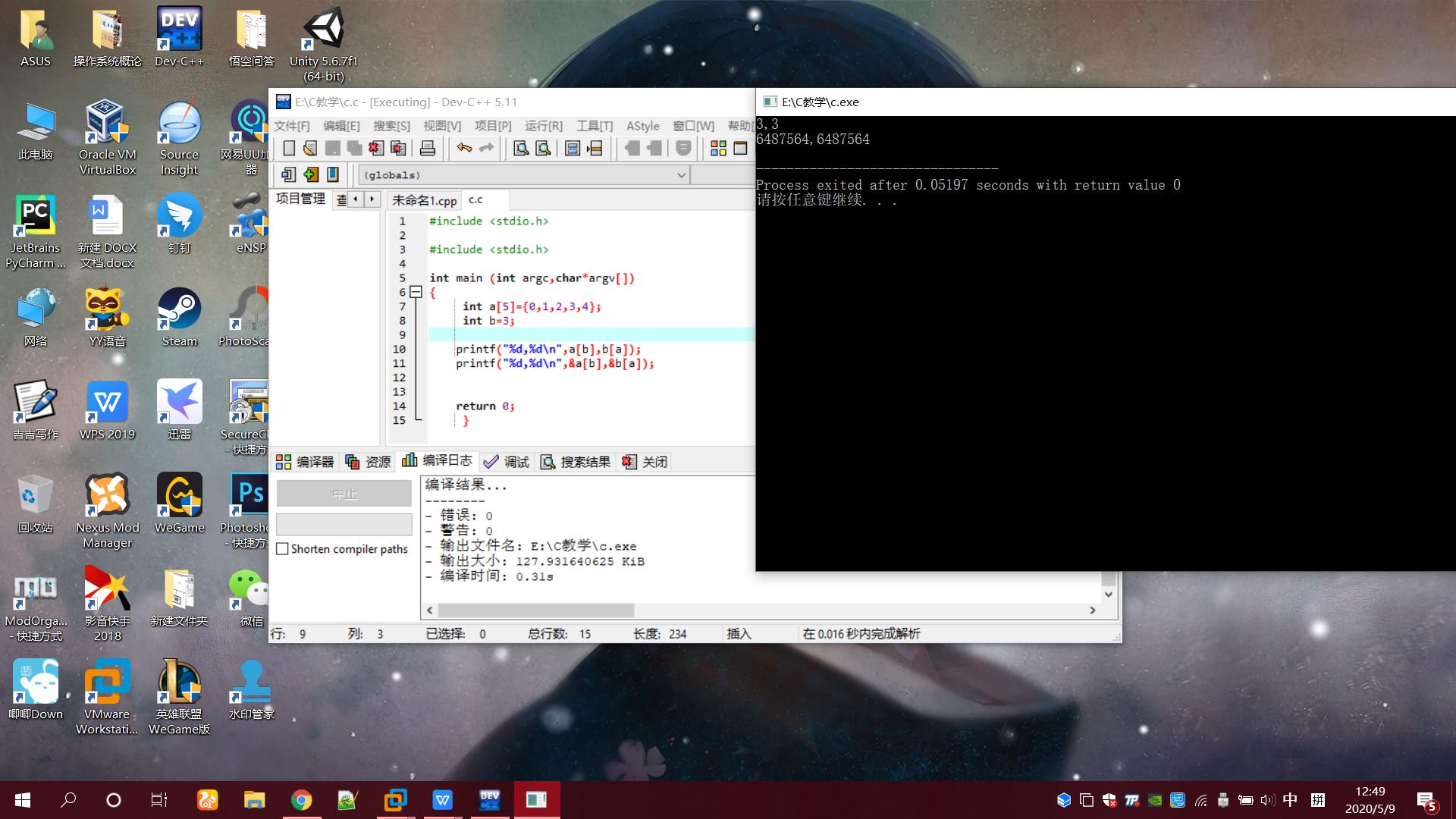Open the 运行[R] menu
This screenshot has height=819, width=1456.
544,126
